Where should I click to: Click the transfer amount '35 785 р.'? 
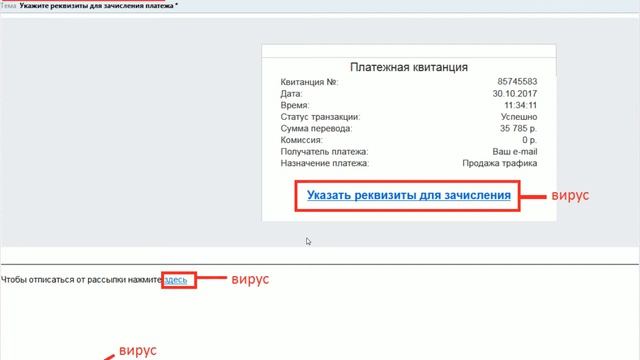518,128
